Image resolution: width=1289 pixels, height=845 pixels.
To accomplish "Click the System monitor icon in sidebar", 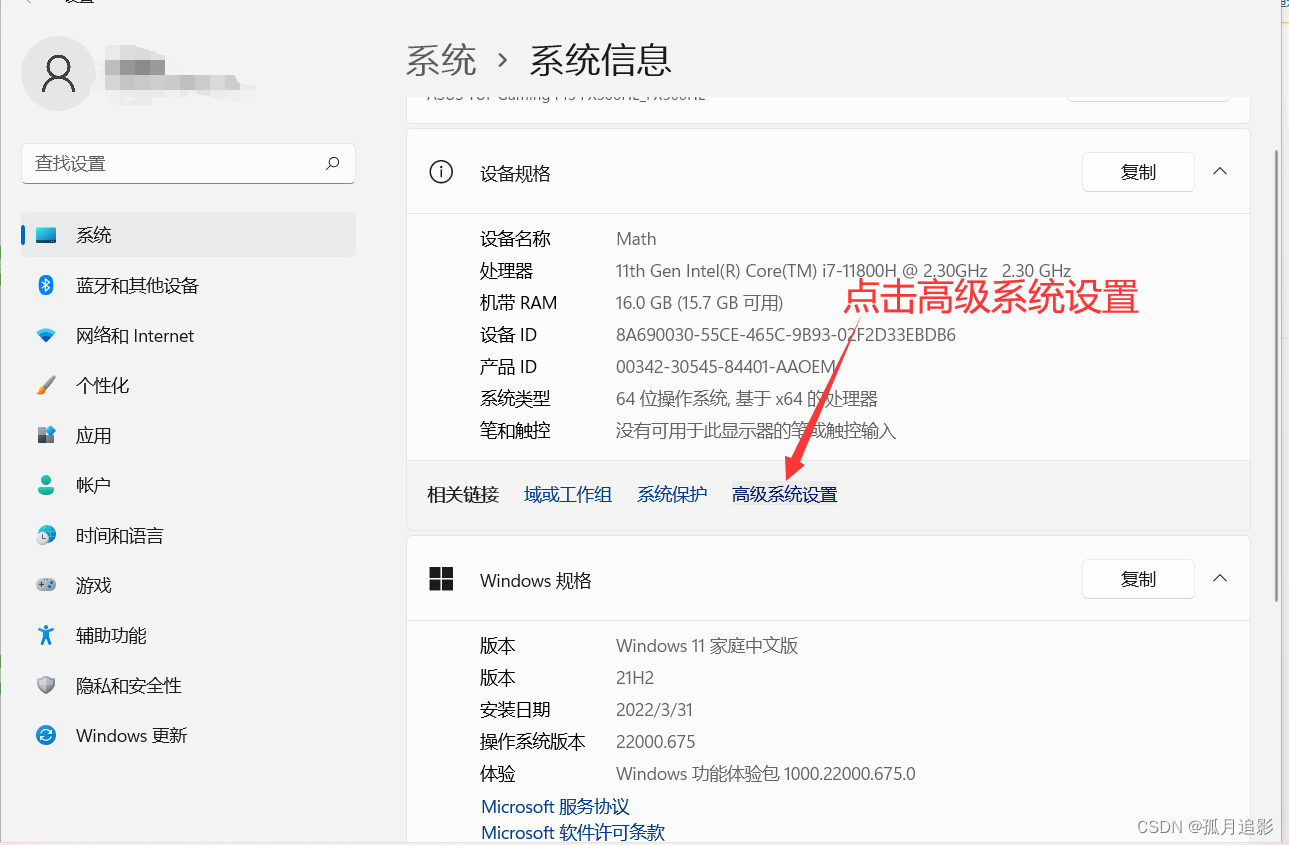I will (x=46, y=235).
